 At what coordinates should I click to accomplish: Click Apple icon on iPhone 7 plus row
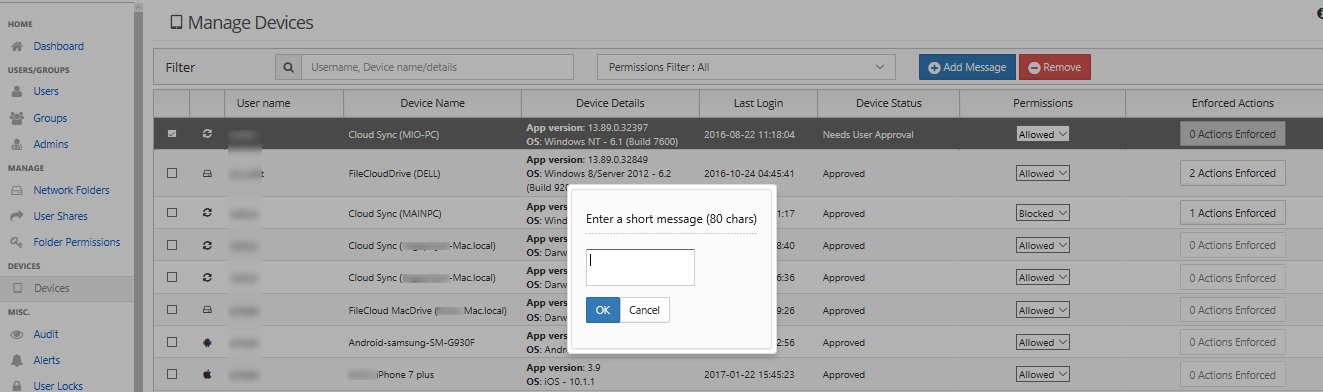pos(207,374)
